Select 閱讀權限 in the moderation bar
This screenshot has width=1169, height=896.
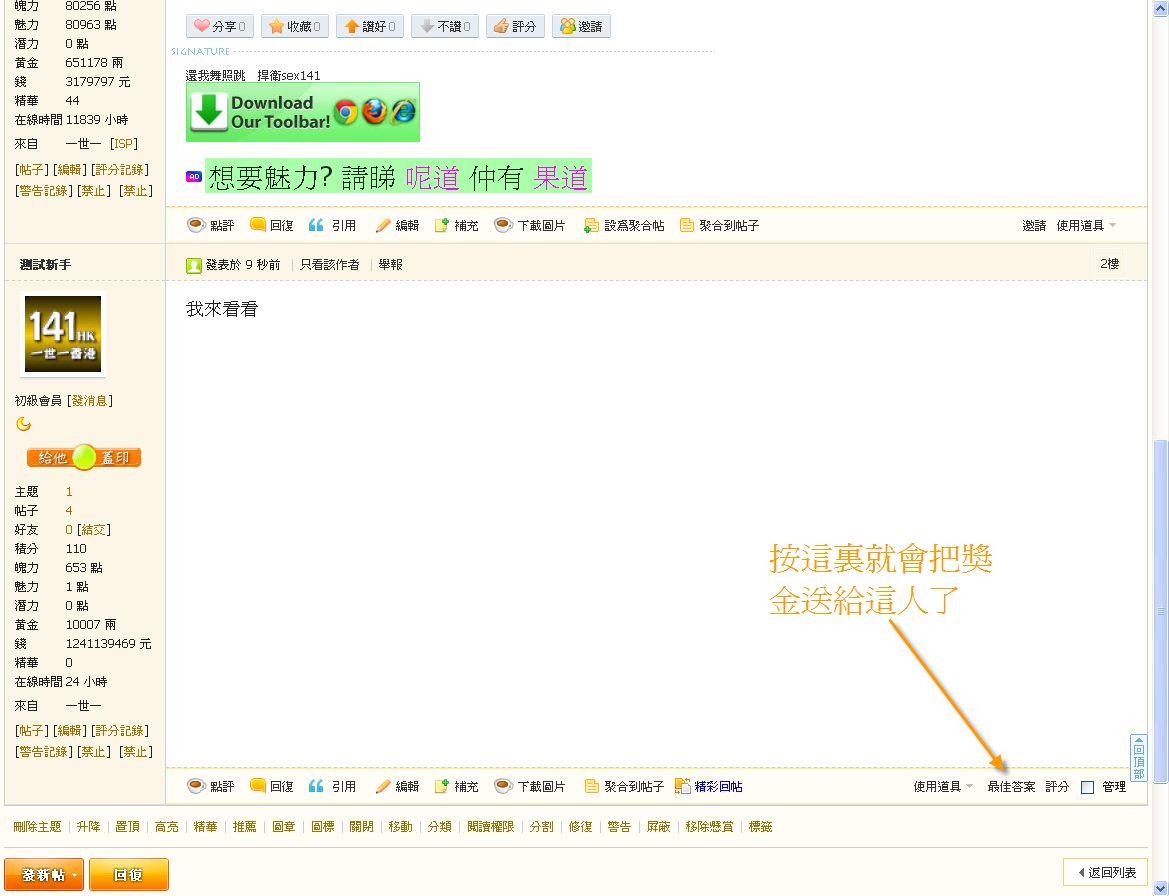[490, 827]
